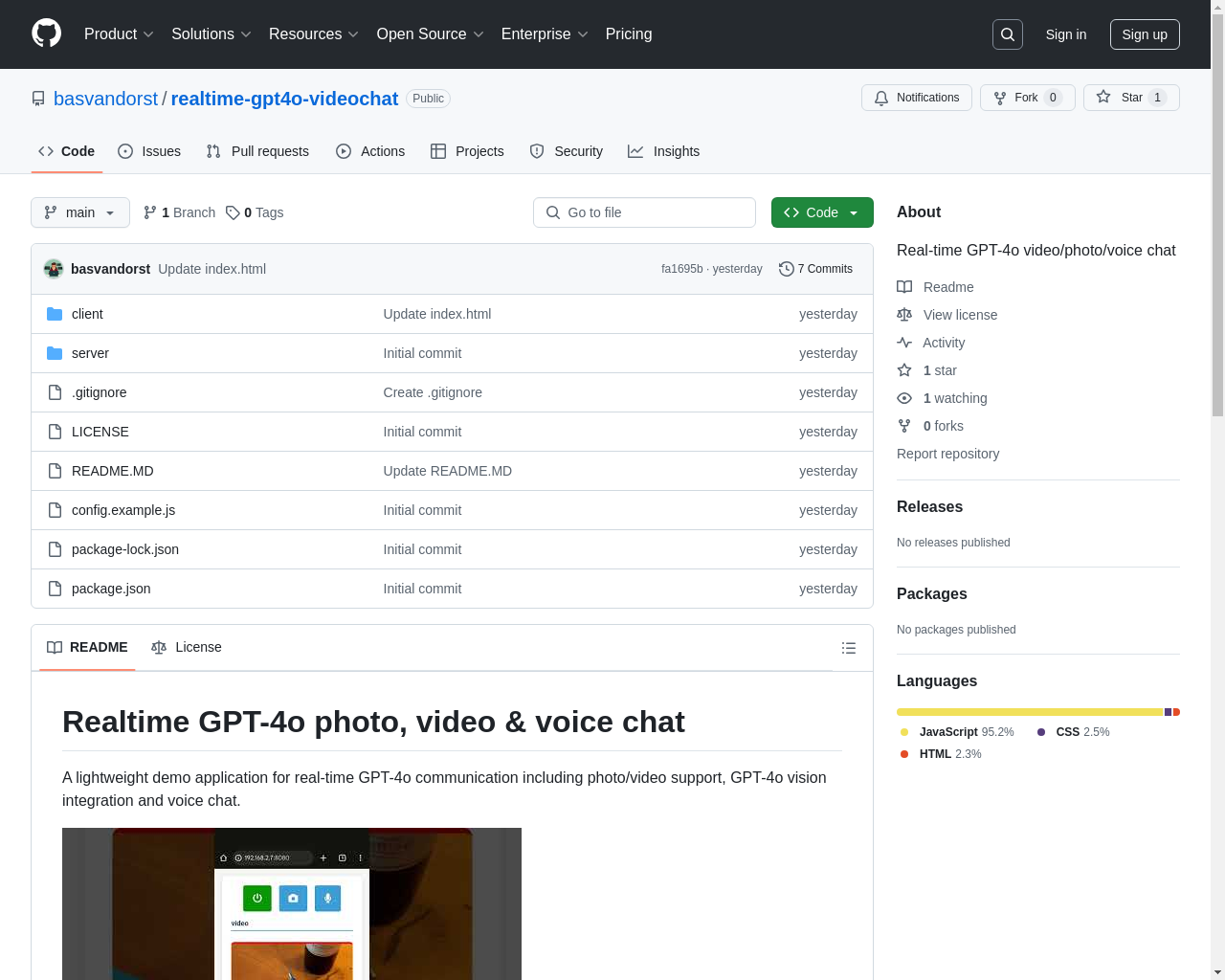Open the basvandorst owner link in breadcrumb
This screenshot has width=1225, height=980.
click(x=105, y=99)
